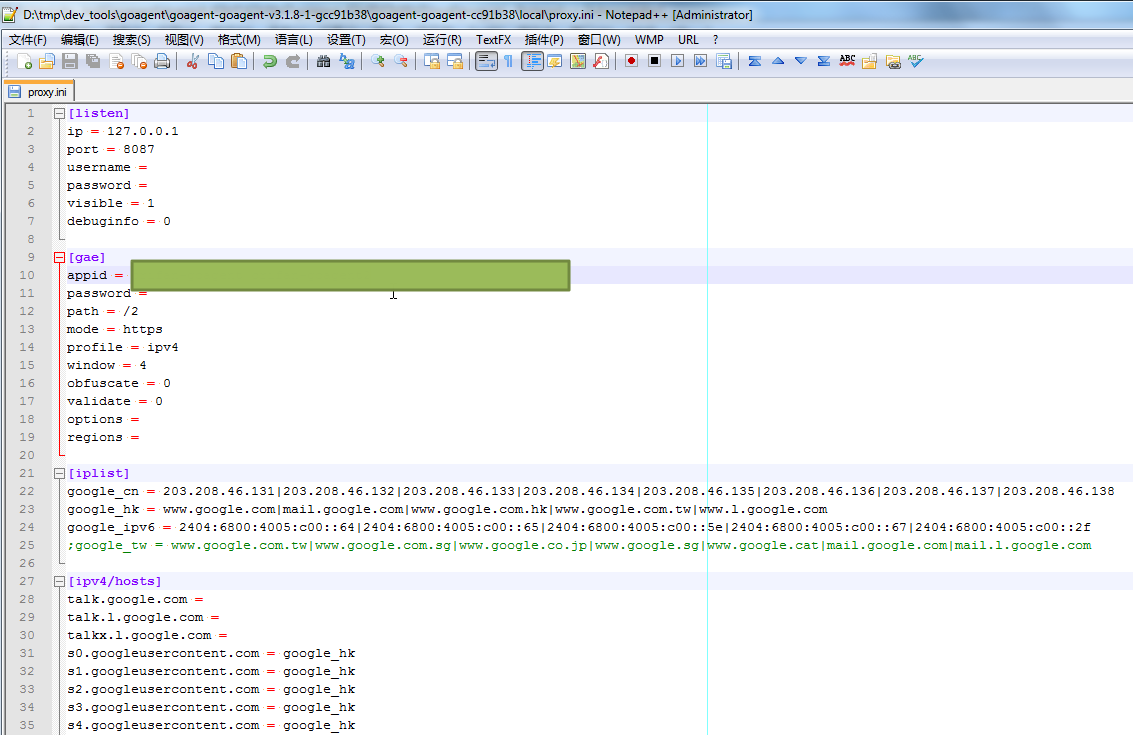Click the Zoom In magnifier icon
Viewport: 1133px width, 735px height.
click(378, 61)
